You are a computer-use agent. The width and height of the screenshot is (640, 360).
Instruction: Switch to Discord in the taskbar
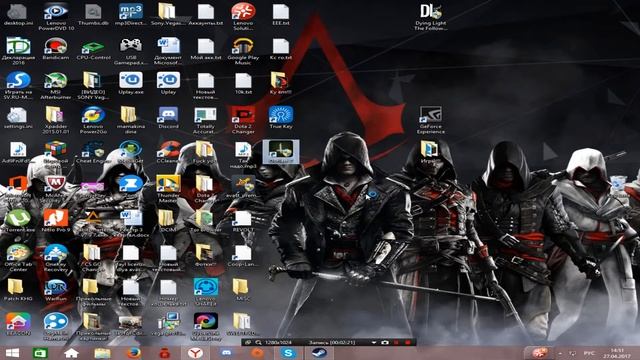[x=227, y=353]
